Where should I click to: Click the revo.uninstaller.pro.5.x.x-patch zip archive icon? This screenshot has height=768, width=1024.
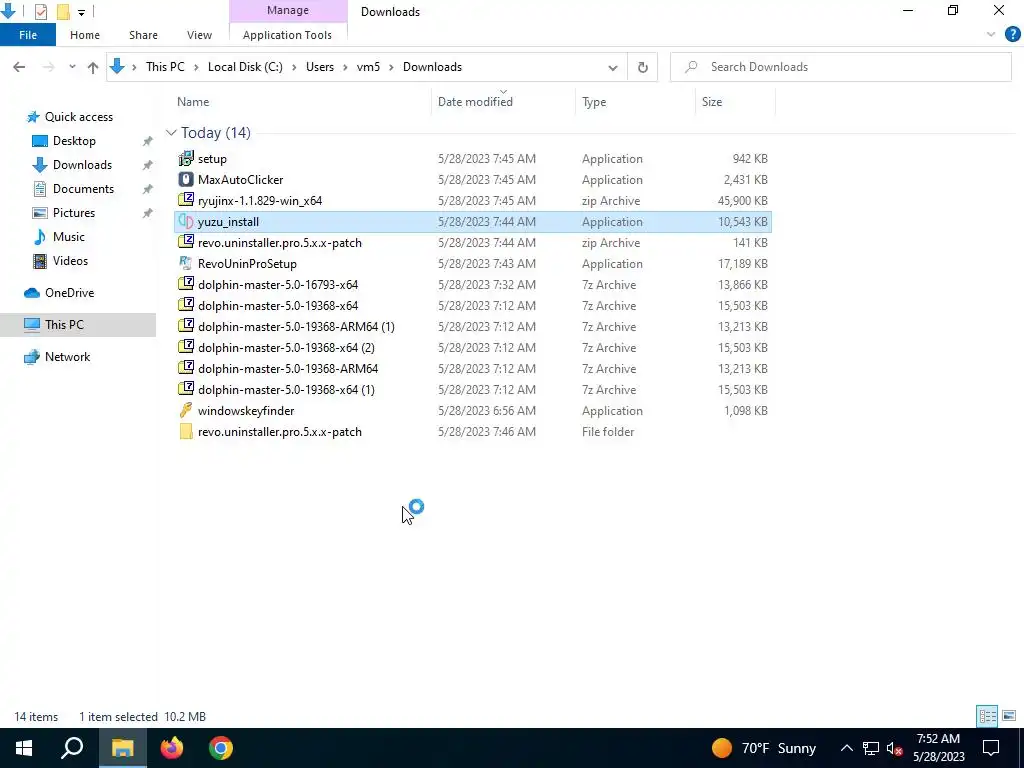(186, 242)
